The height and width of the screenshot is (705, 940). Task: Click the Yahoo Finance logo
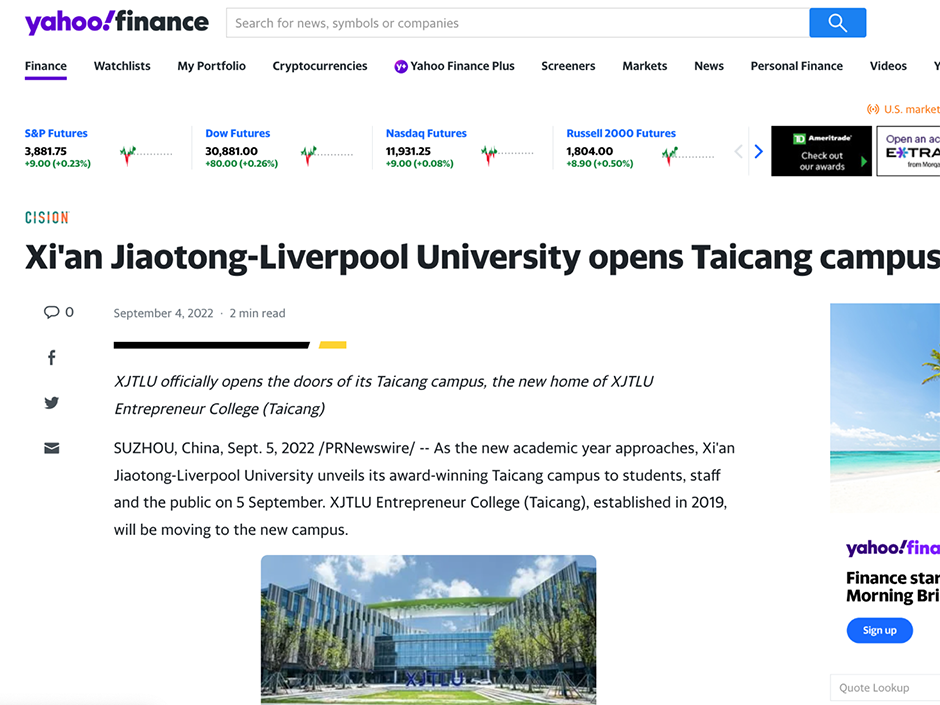(x=116, y=22)
